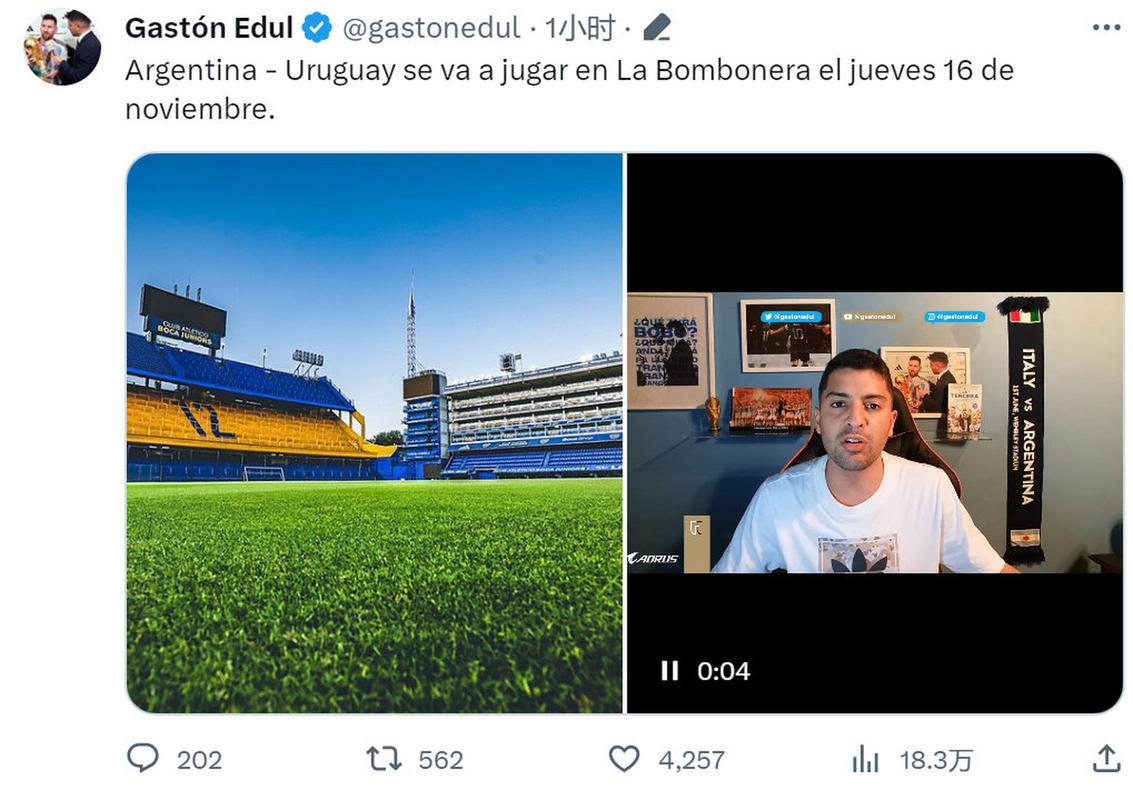Open Gastón Edul's profile avatar
This screenshot has width=1133, height=800.
[x=62, y=47]
